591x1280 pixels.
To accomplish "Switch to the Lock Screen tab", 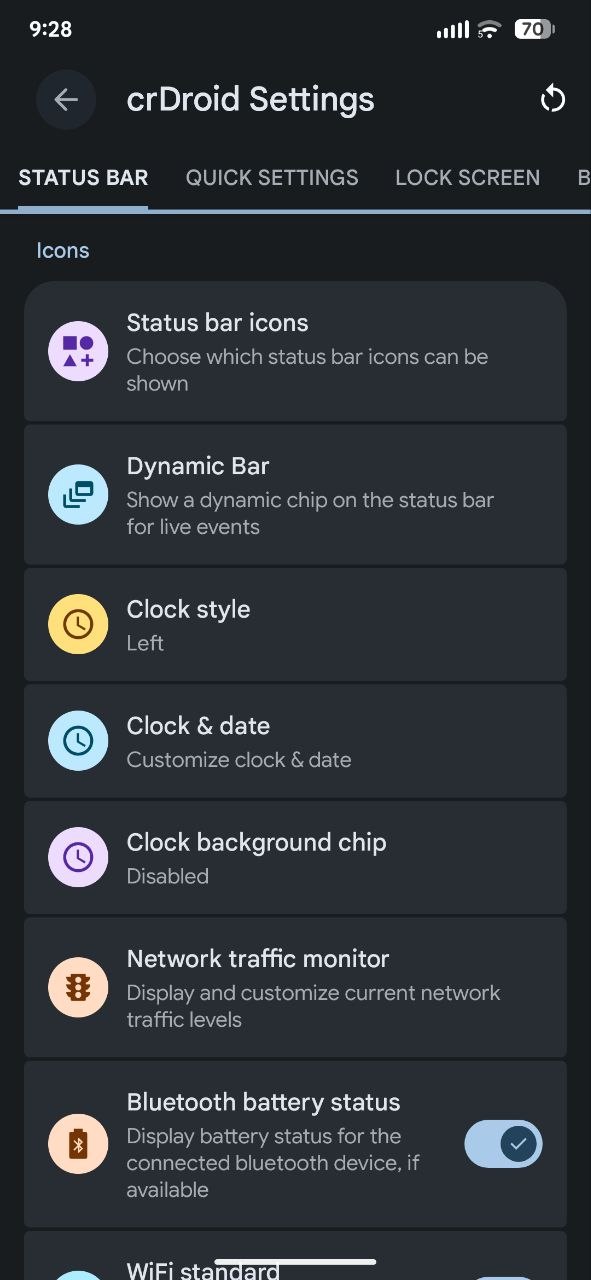I will pos(467,178).
